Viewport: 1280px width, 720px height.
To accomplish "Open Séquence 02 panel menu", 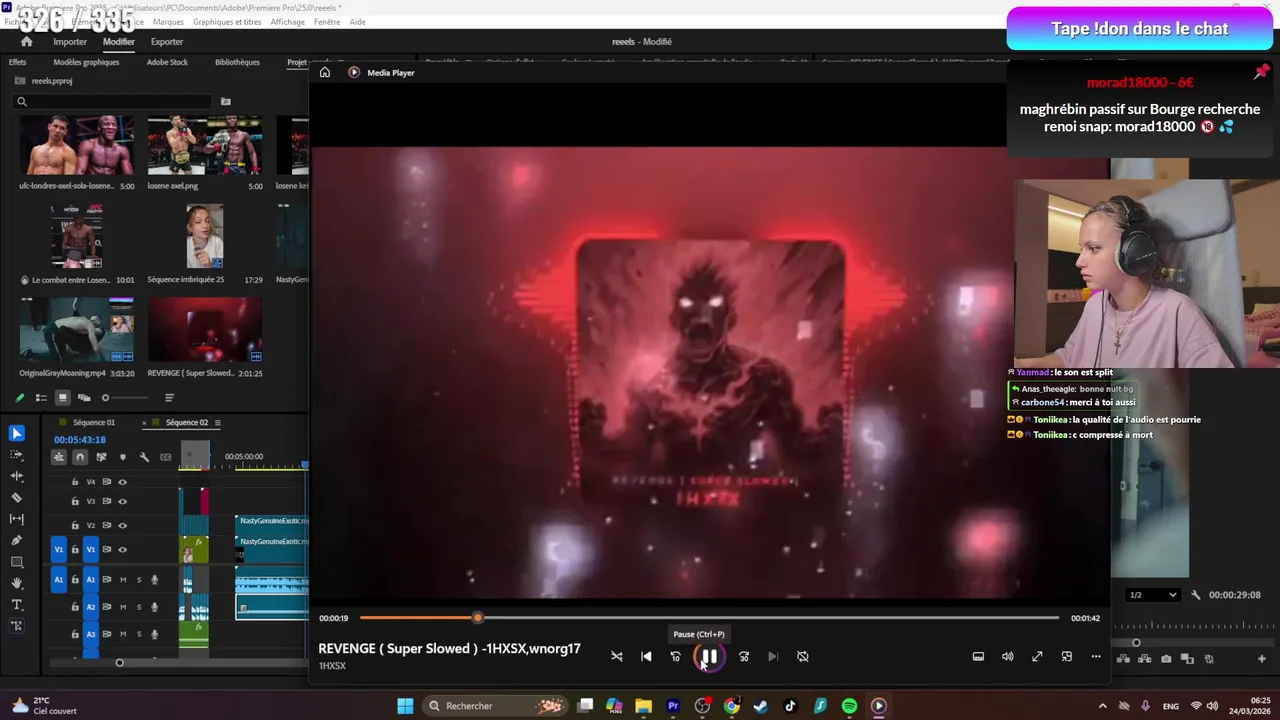I will tap(217, 423).
